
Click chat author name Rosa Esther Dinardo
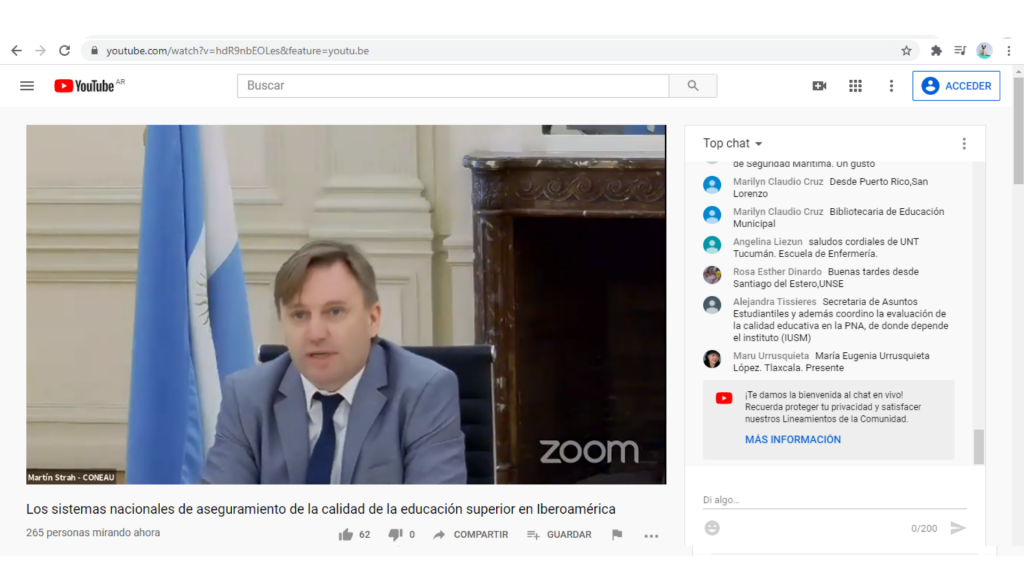777,272
